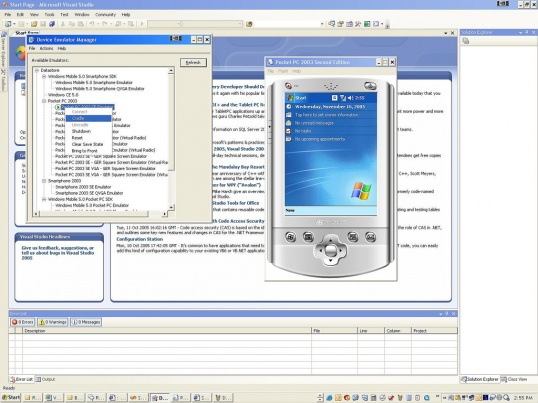Open the Actions menu in Device Emulator Manager

pos(46,49)
